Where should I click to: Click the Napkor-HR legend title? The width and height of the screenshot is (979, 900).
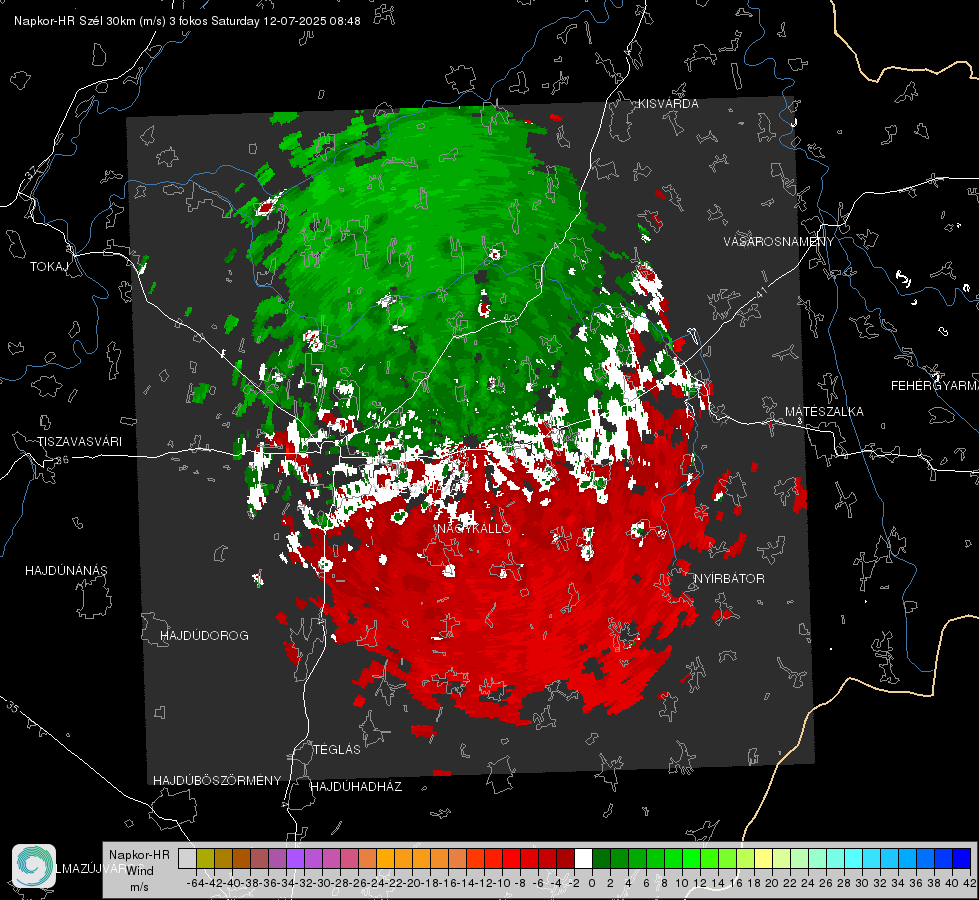tap(139, 855)
